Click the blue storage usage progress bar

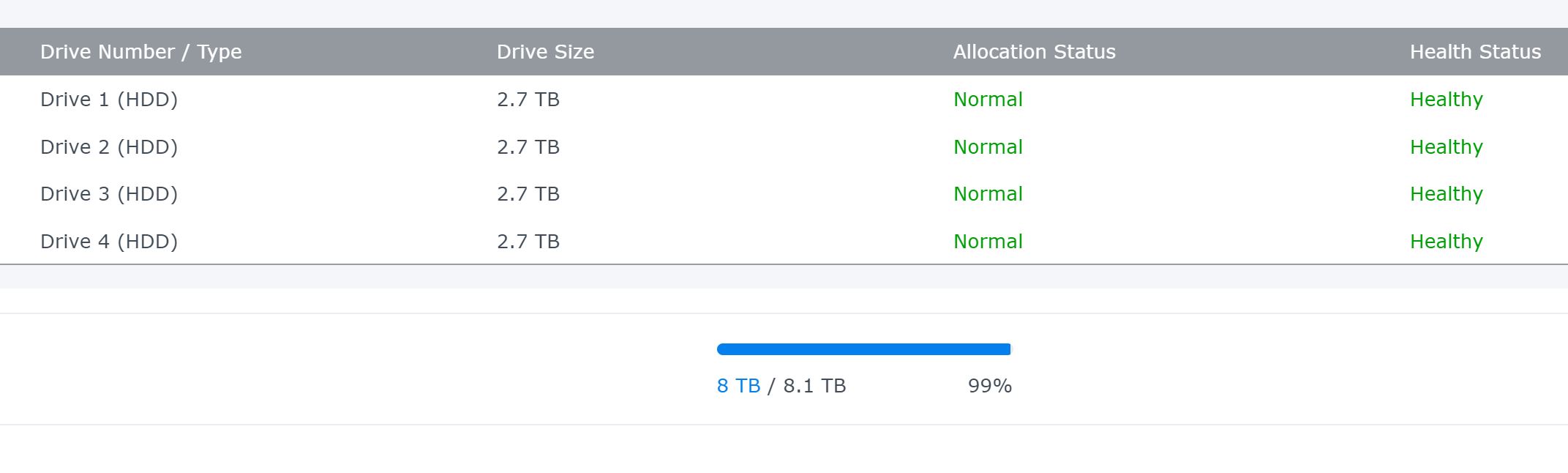pos(863,349)
